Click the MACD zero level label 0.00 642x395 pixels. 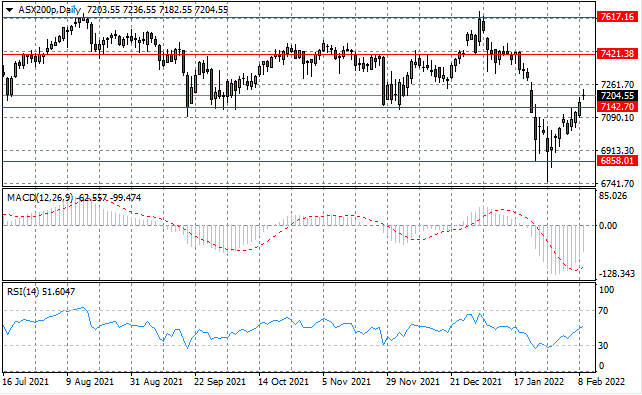(608, 226)
